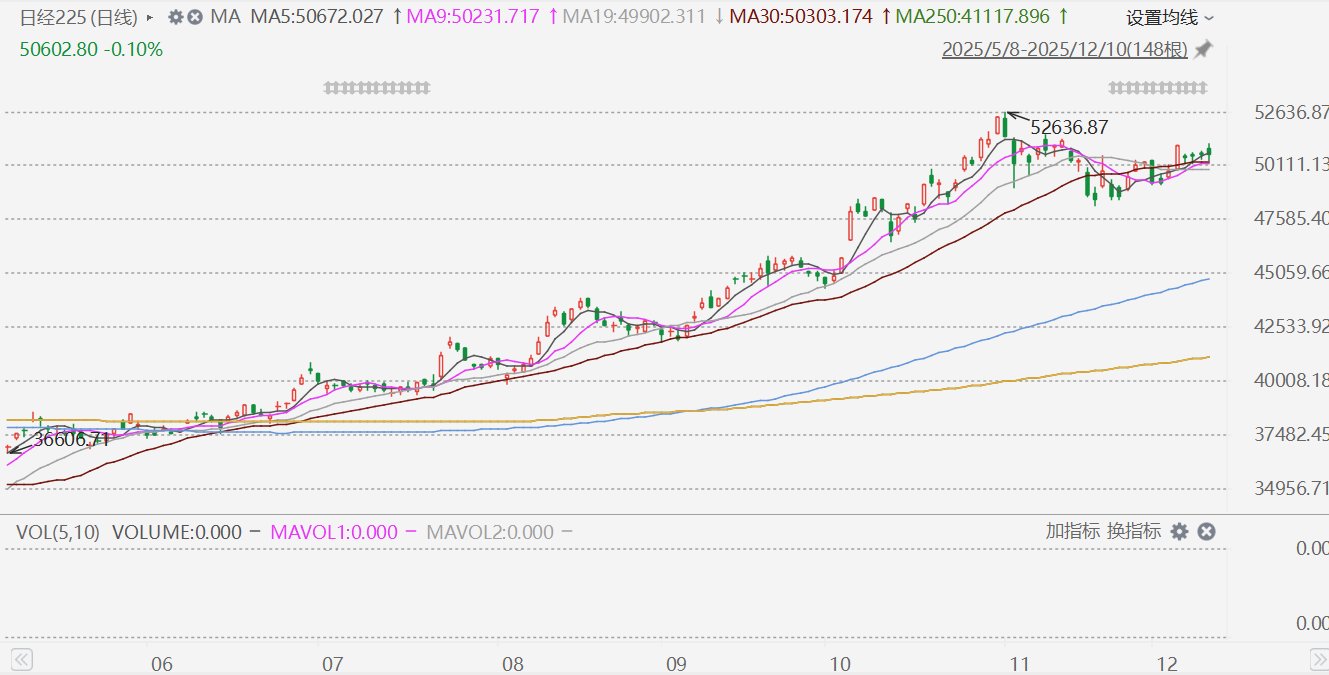Click the 52636.87 peak price marker
This screenshot has height=675, width=1329.
1069,128
